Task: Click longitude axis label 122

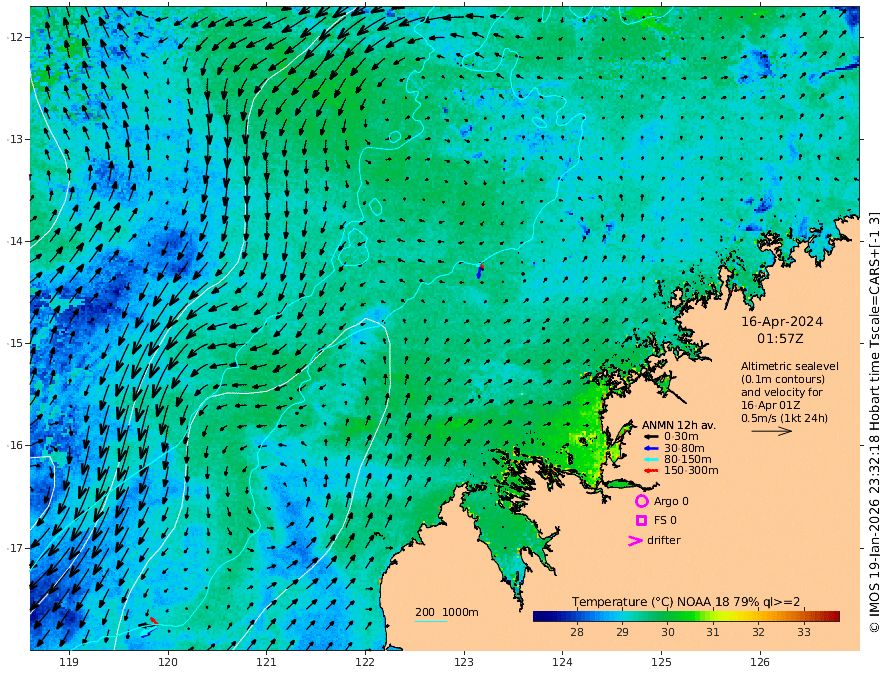Action: click(x=365, y=663)
